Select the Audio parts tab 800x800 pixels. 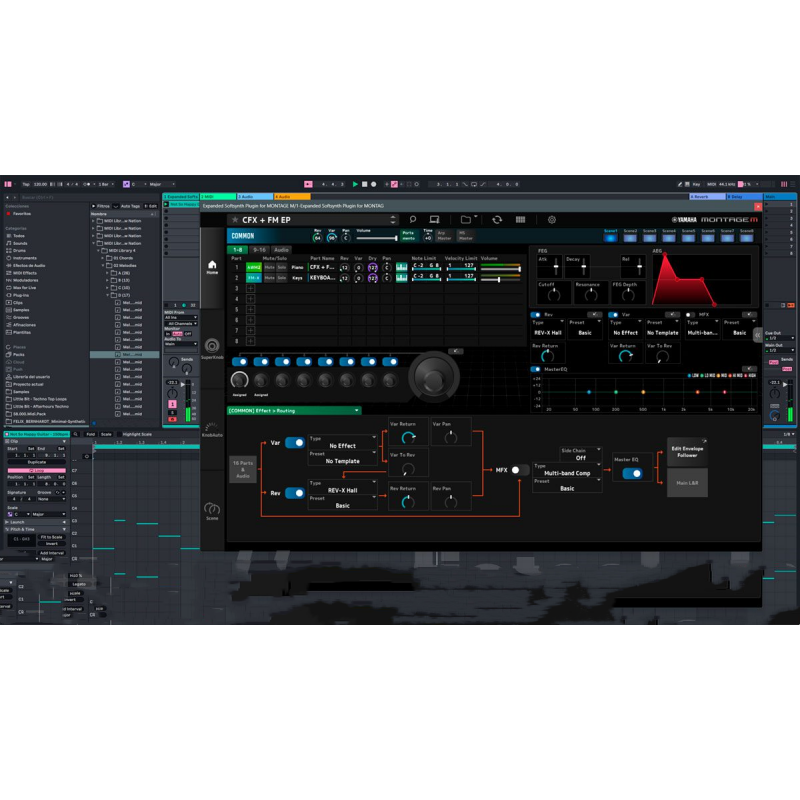[x=281, y=250]
